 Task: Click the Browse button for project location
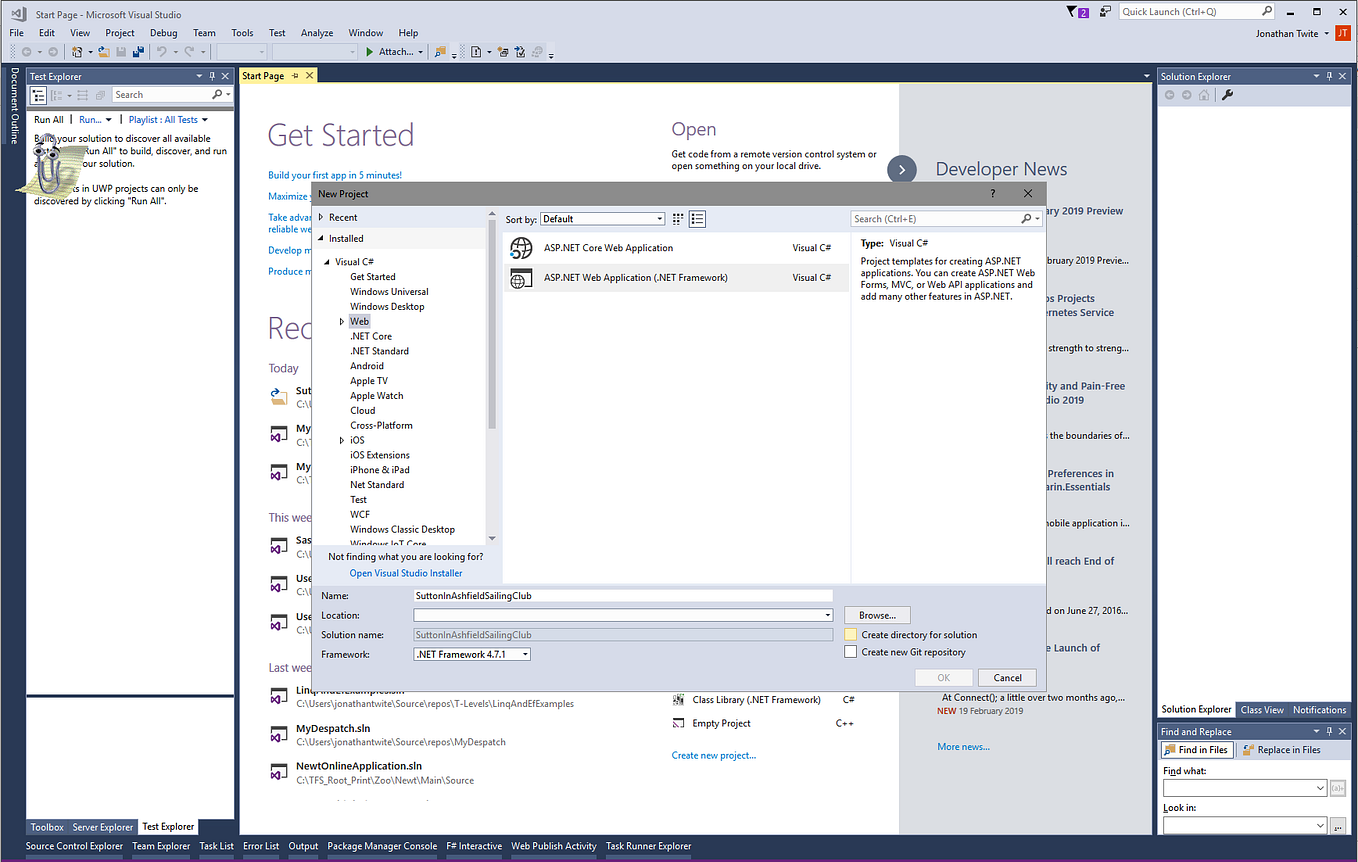[876, 614]
